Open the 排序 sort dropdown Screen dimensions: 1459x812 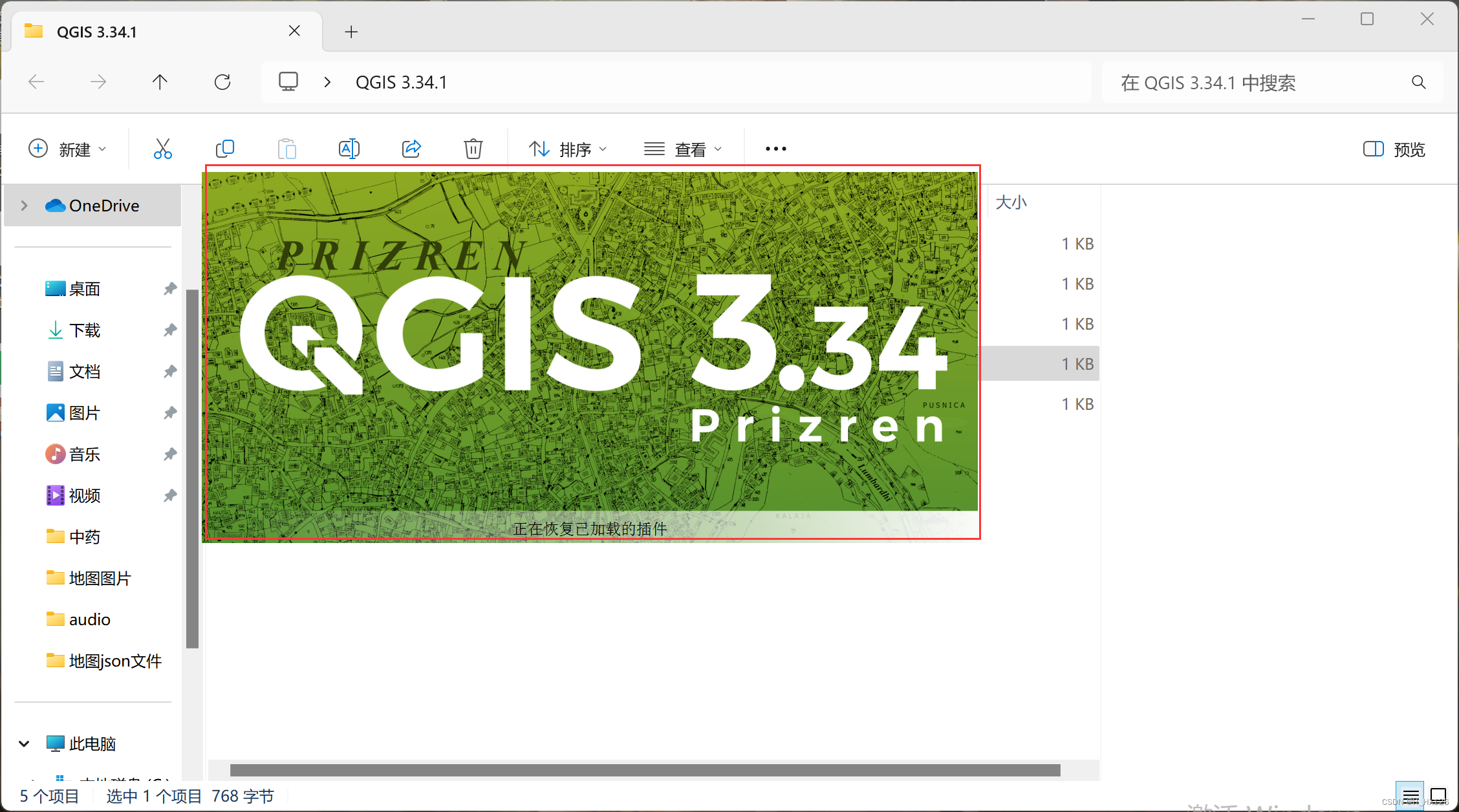tap(568, 149)
